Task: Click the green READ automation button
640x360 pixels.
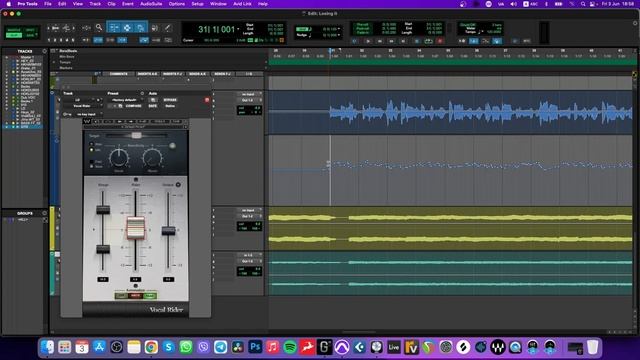Action: 150,296
